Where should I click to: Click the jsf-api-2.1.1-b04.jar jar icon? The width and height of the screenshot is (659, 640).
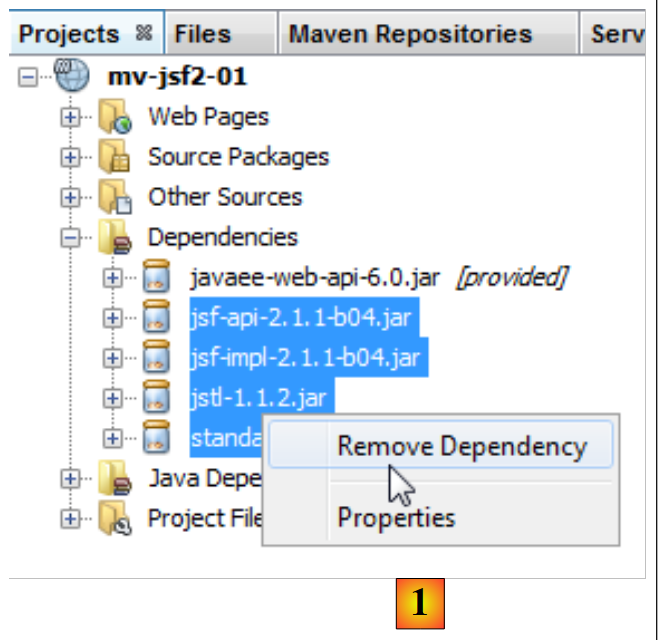point(157,318)
